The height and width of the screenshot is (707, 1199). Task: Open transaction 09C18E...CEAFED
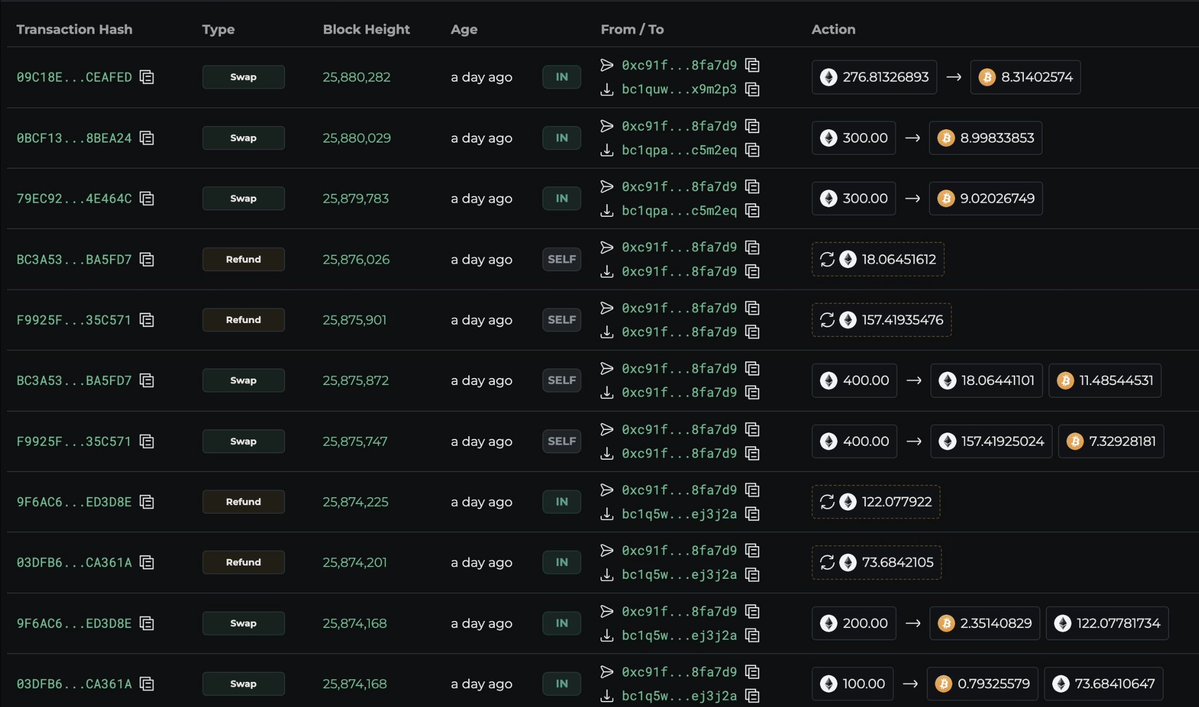point(74,77)
